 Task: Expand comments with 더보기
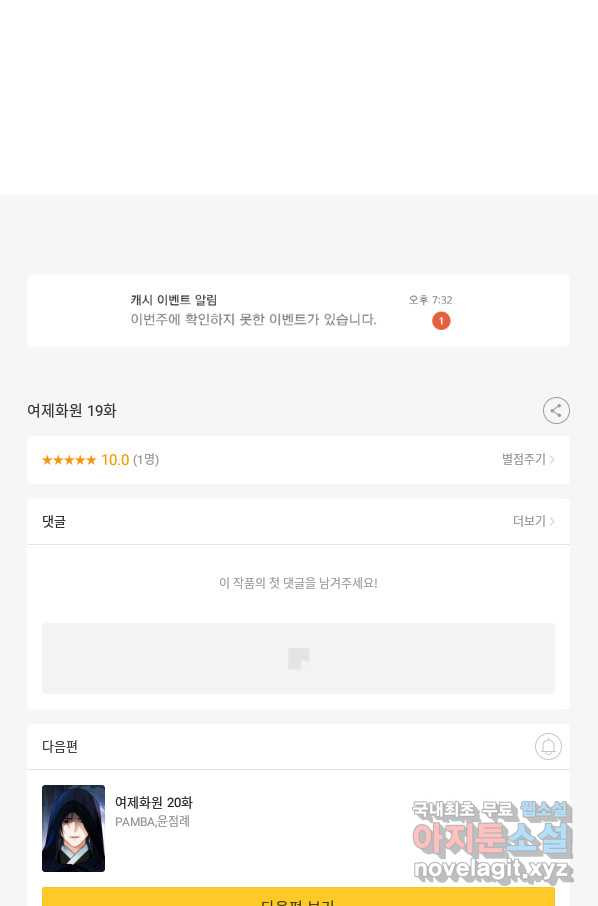(x=529, y=521)
